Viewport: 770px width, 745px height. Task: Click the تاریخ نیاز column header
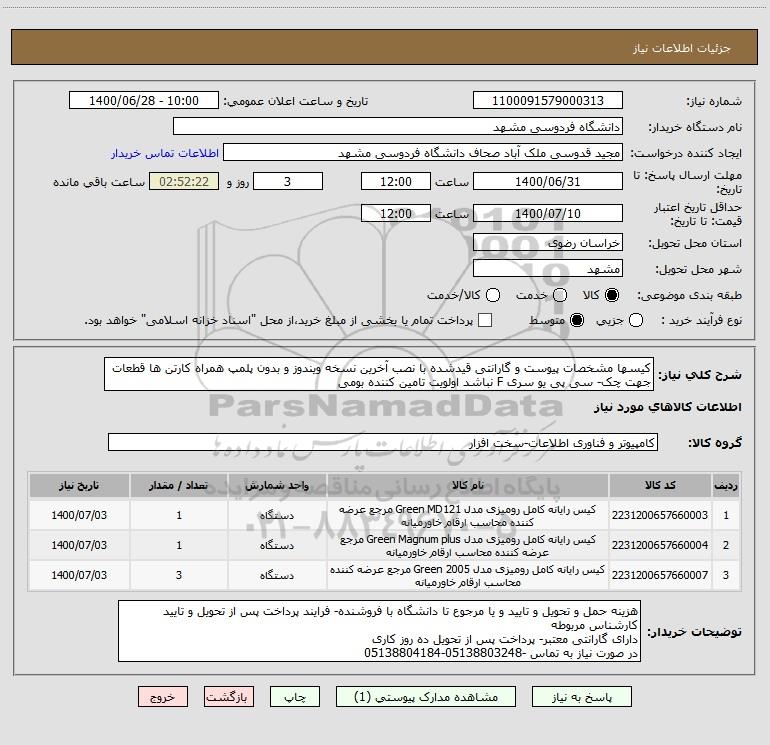coord(79,486)
